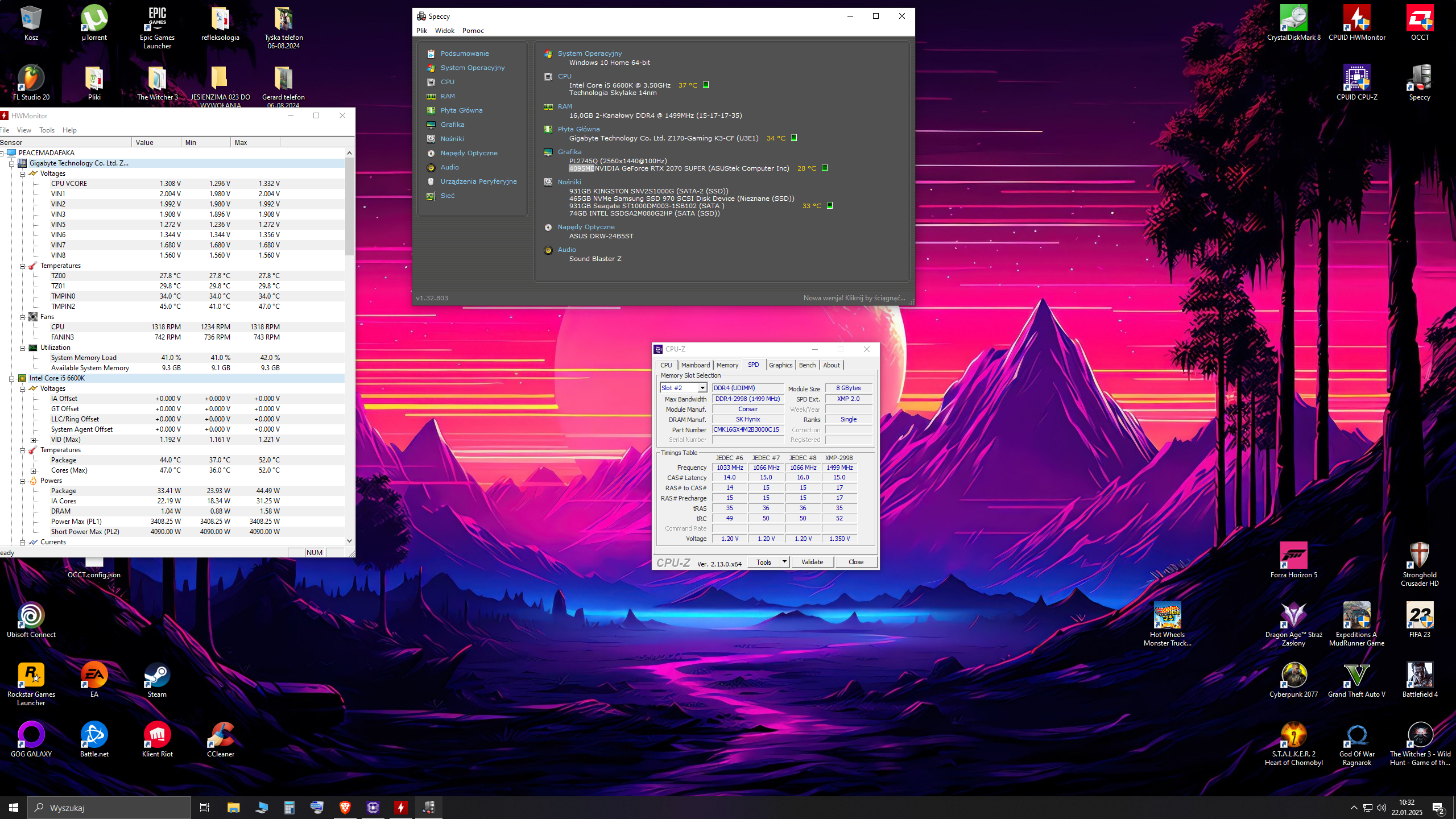Open the Cyberpunk 2077 desktop icon
This screenshot has width=1456, height=819.
(1293, 676)
